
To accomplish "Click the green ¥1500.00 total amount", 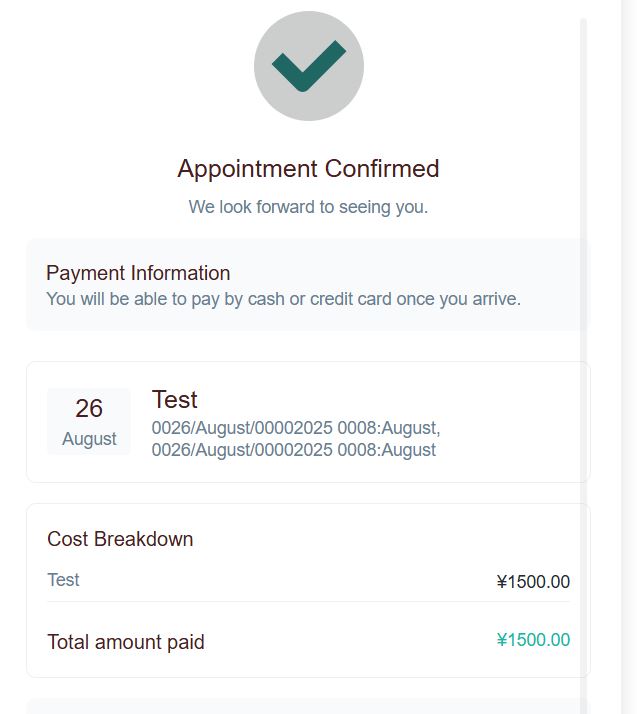I will pos(533,640).
